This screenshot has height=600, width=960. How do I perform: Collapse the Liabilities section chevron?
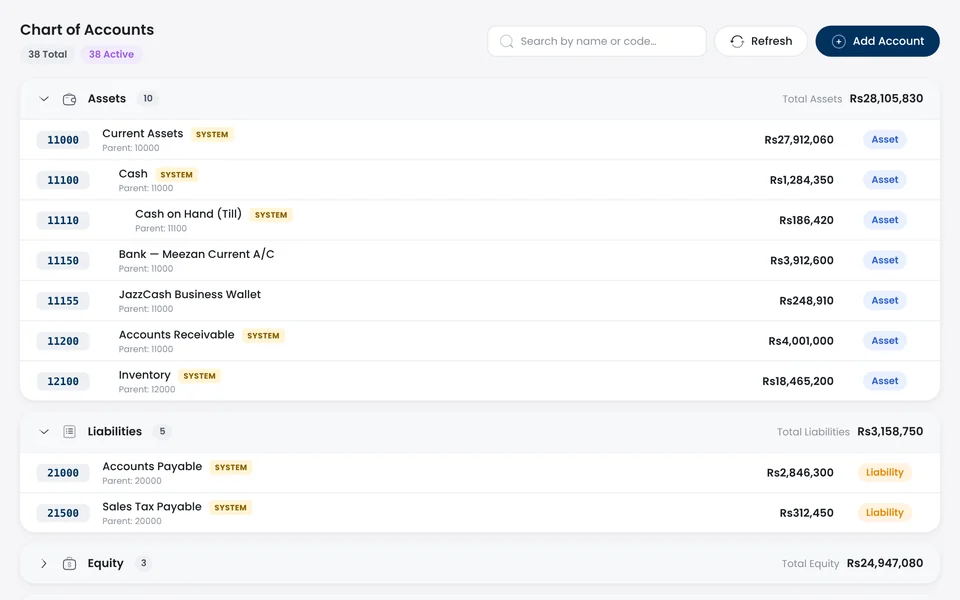click(44, 432)
